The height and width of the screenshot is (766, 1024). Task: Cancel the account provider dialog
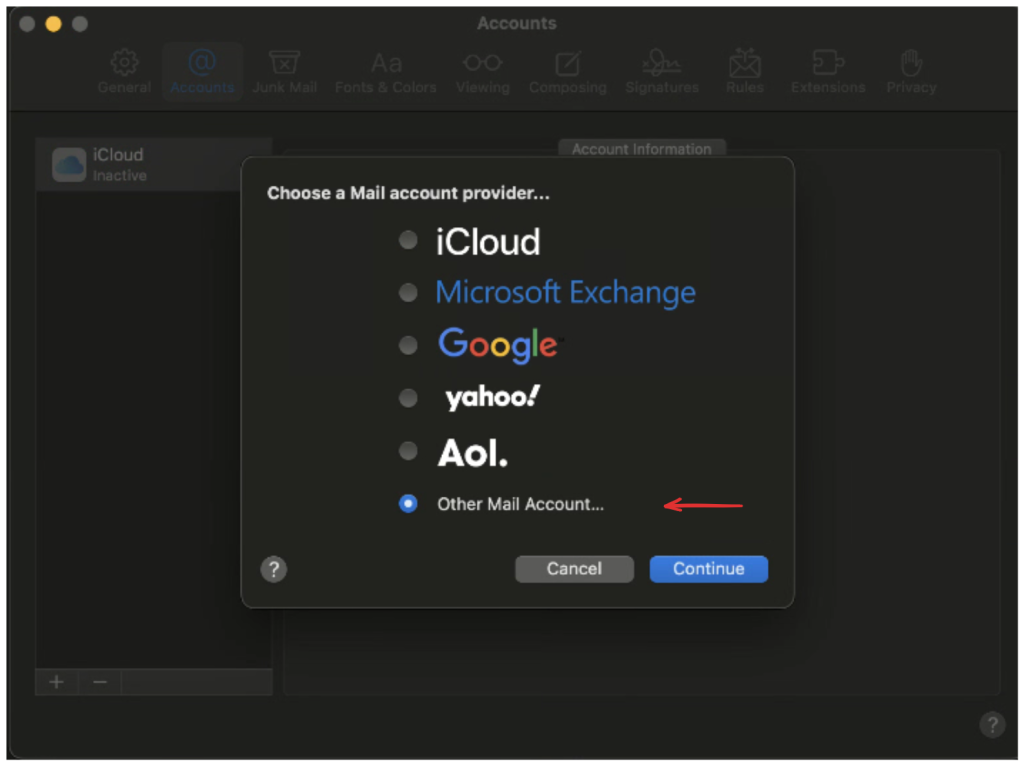pos(574,569)
